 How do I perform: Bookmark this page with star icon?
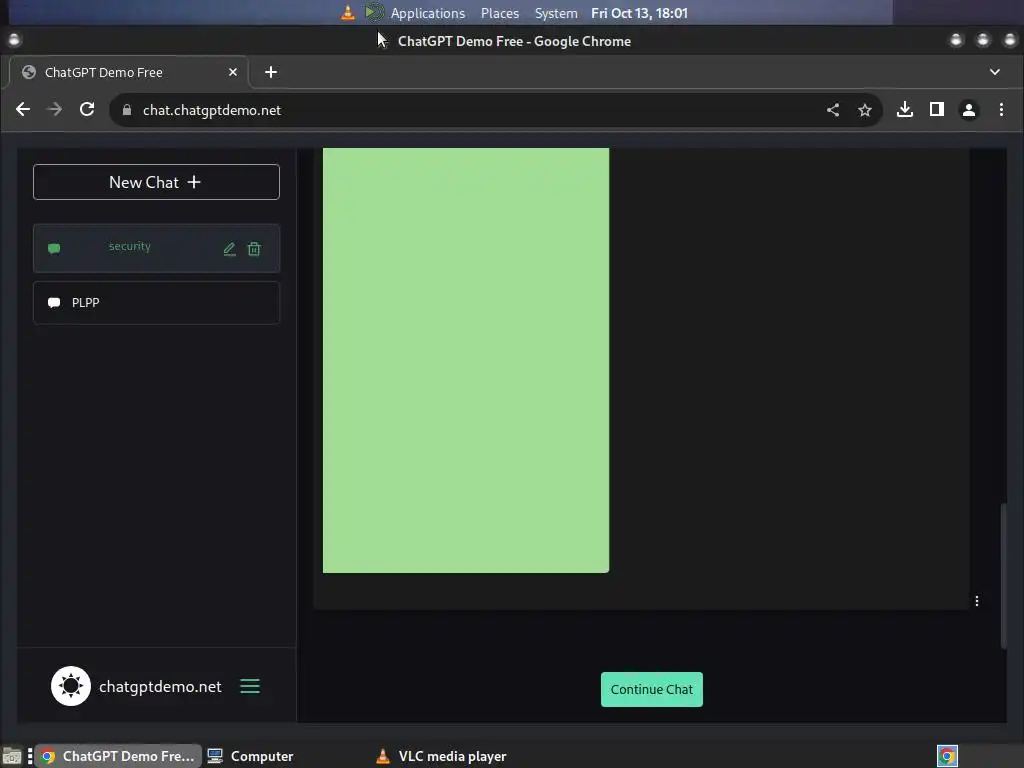(865, 110)
